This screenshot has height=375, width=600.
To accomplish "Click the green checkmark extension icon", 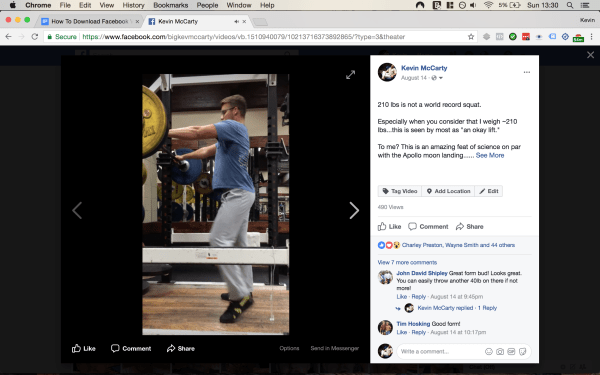I will pyautogui.click(x=513, y=37).
